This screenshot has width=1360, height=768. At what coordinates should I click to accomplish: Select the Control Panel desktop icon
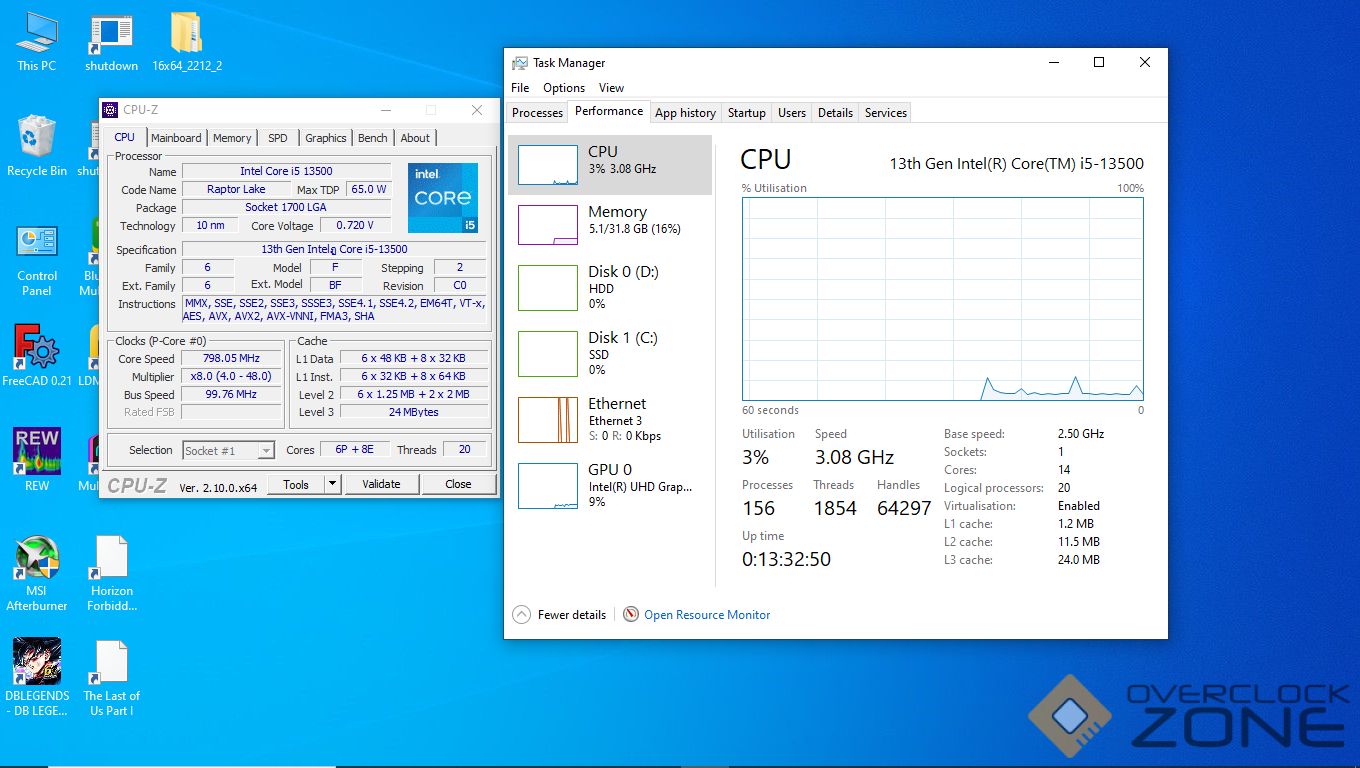(37, 260)
